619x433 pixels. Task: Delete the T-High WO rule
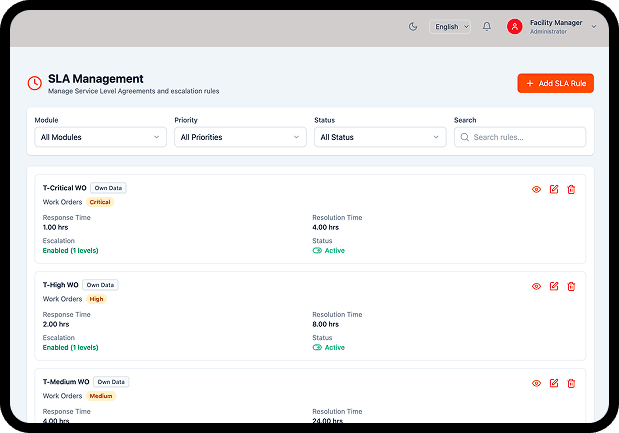(x=571, y=287)
